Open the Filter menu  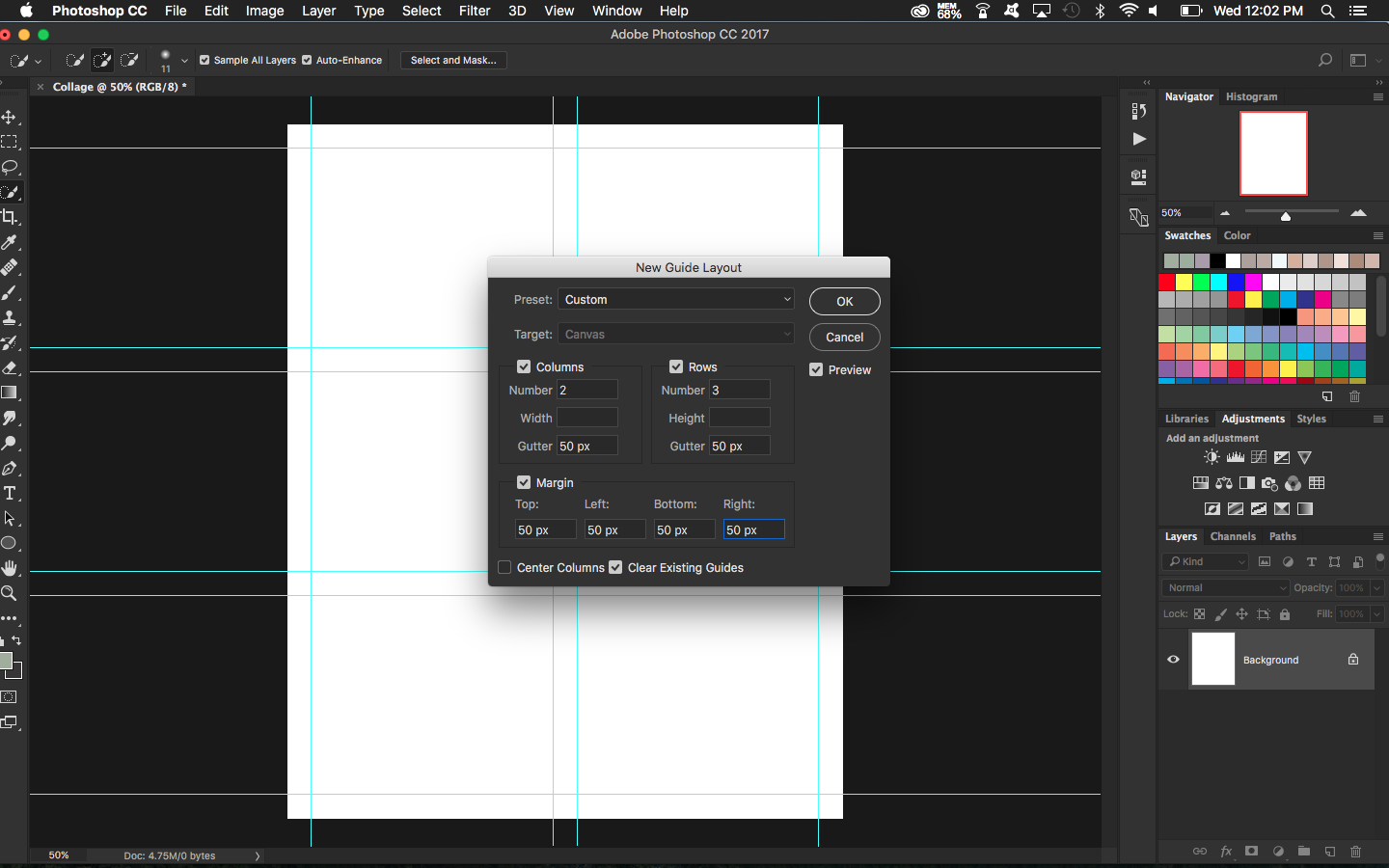coord(475,11)
